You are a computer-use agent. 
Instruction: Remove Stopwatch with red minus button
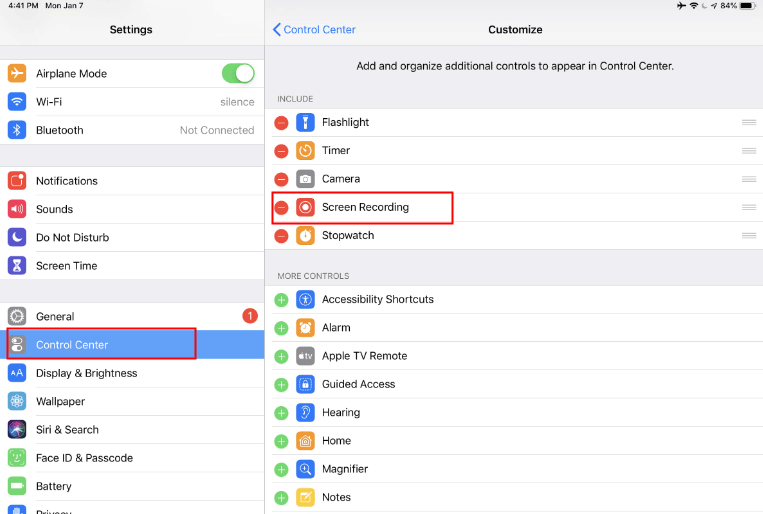[281, 236]
